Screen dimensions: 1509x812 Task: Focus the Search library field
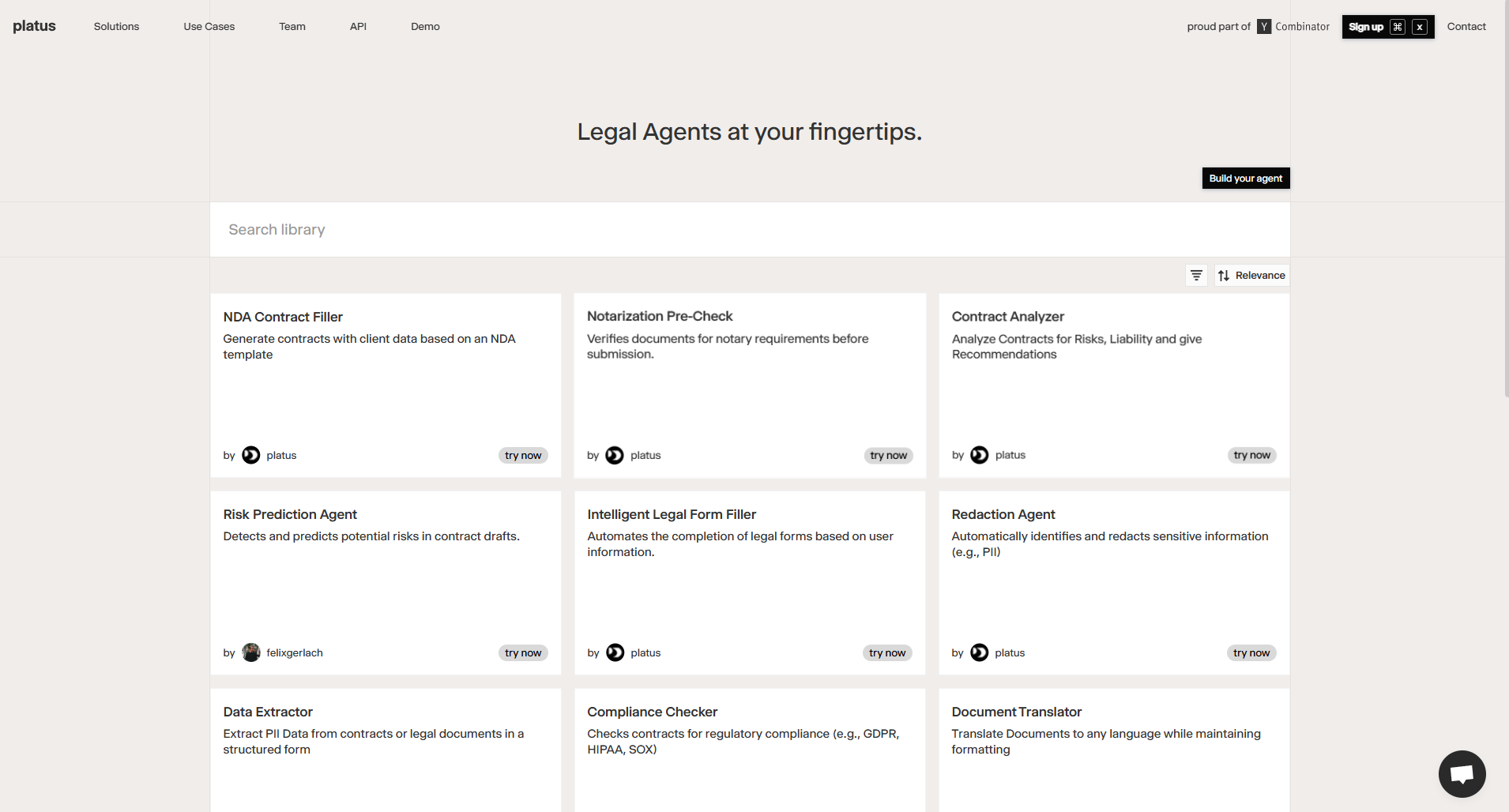click(750, 229)
